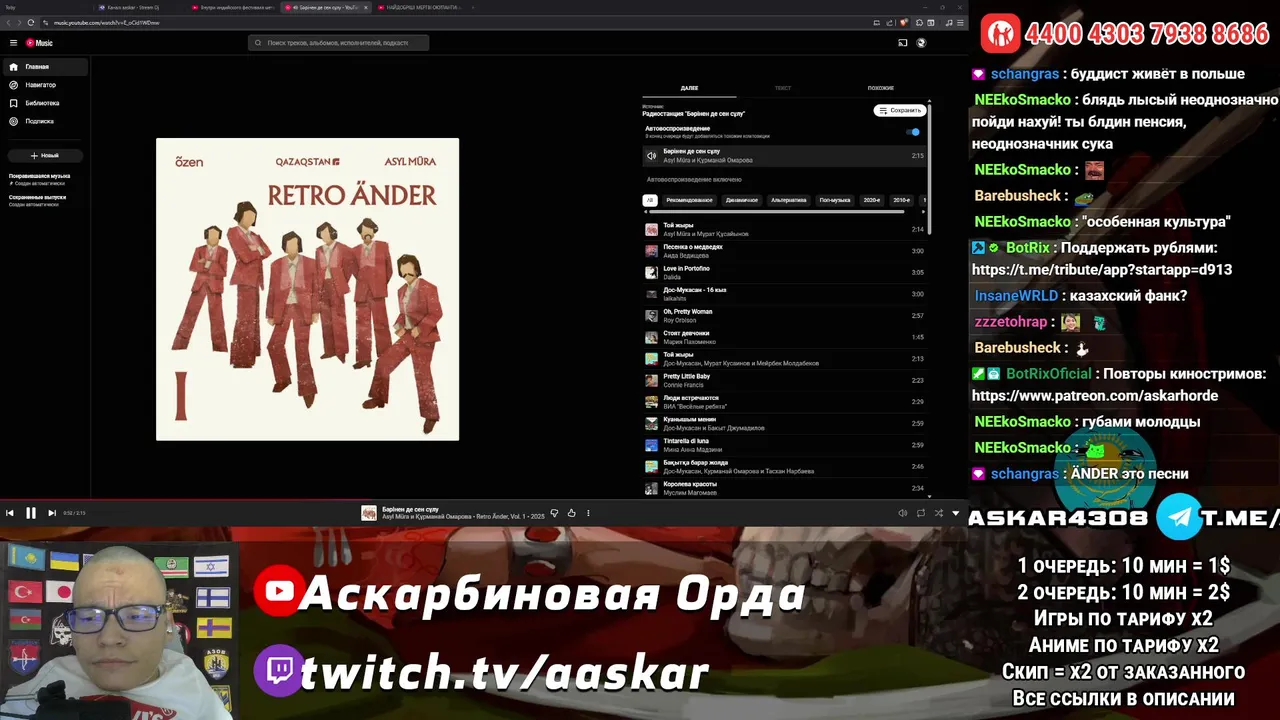
Task: Open Библиотека in the sidebar
Action: [x=45, y=103]
